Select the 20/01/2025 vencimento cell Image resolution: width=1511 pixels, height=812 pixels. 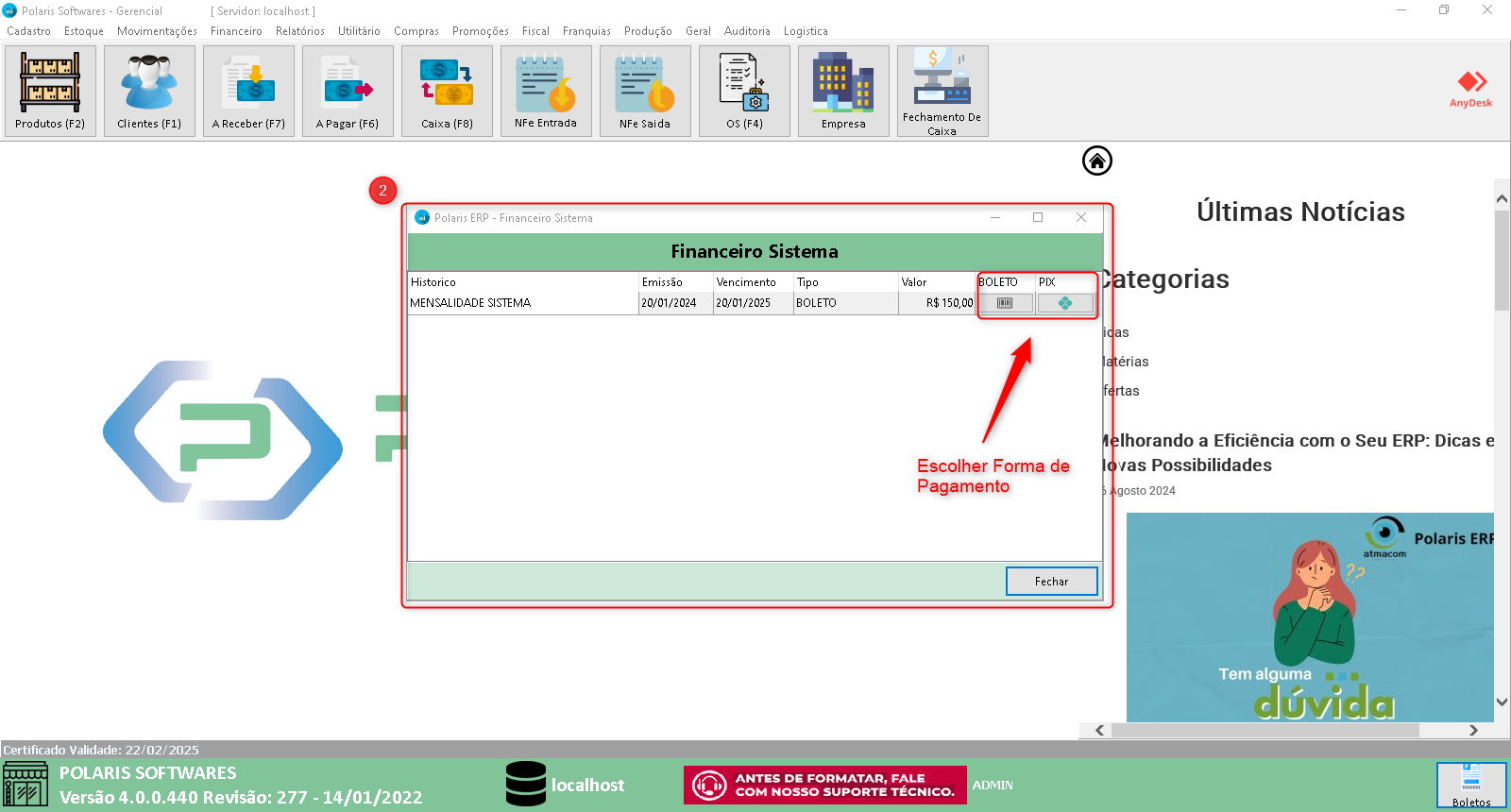pos(753,303)
